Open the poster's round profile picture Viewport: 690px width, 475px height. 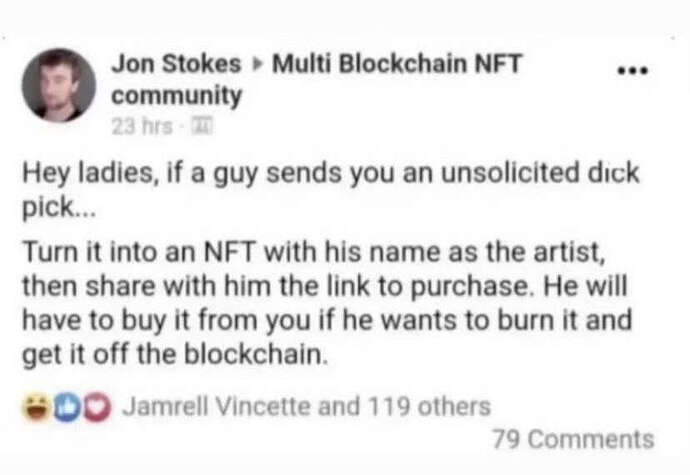click(59, 85)
